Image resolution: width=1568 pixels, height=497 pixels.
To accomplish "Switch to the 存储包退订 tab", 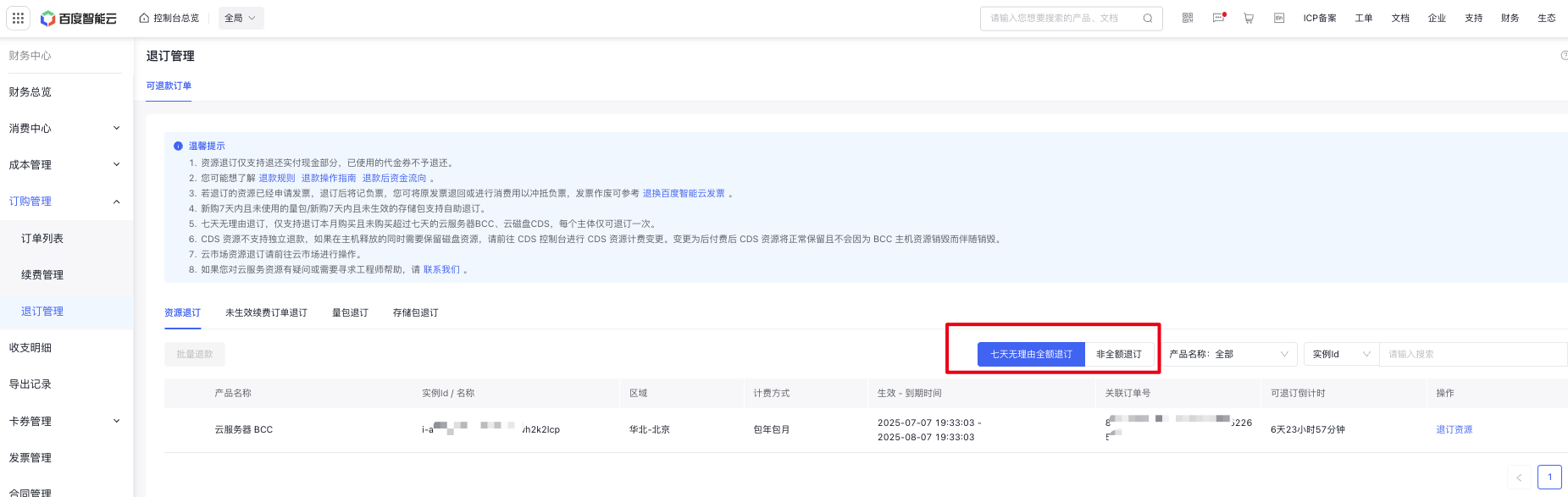I will [415, 312].
